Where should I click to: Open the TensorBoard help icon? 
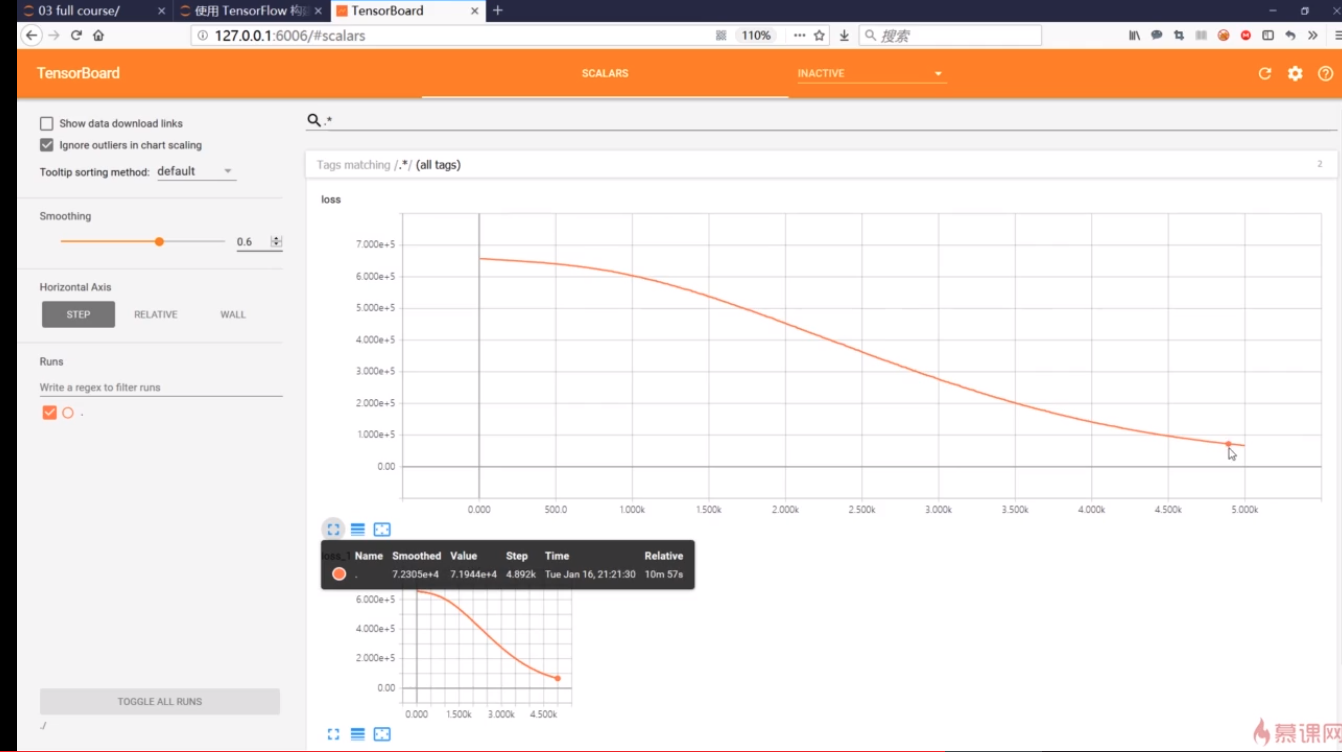coord(1325,73)
